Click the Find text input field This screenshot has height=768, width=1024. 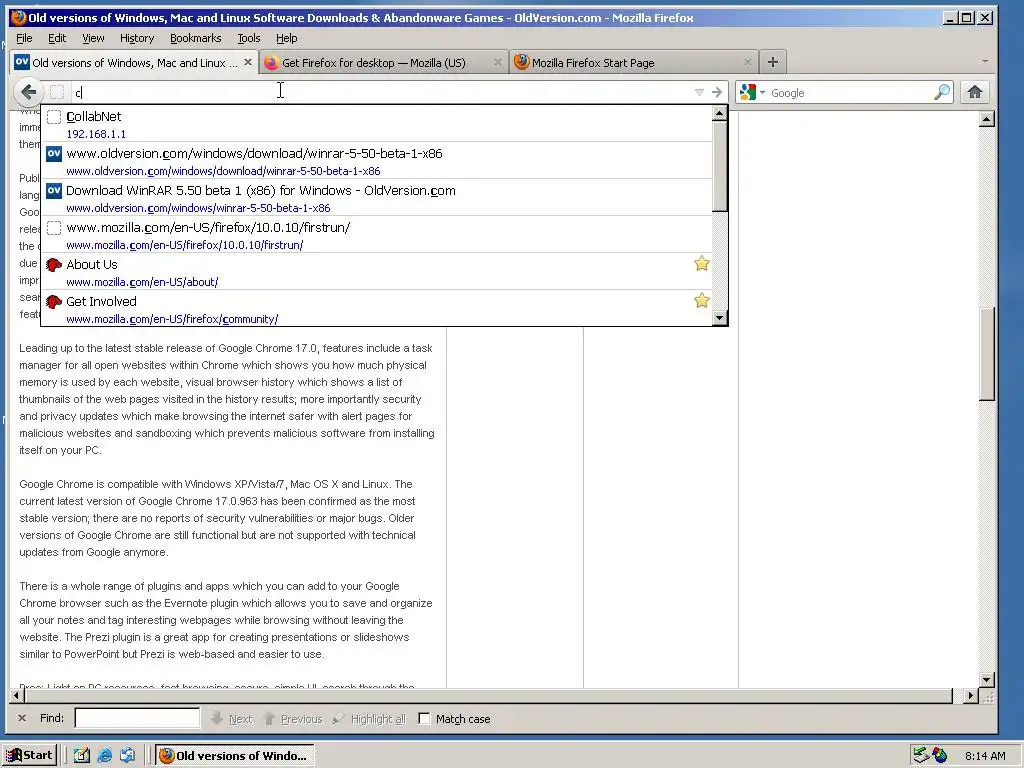point(137,718)
